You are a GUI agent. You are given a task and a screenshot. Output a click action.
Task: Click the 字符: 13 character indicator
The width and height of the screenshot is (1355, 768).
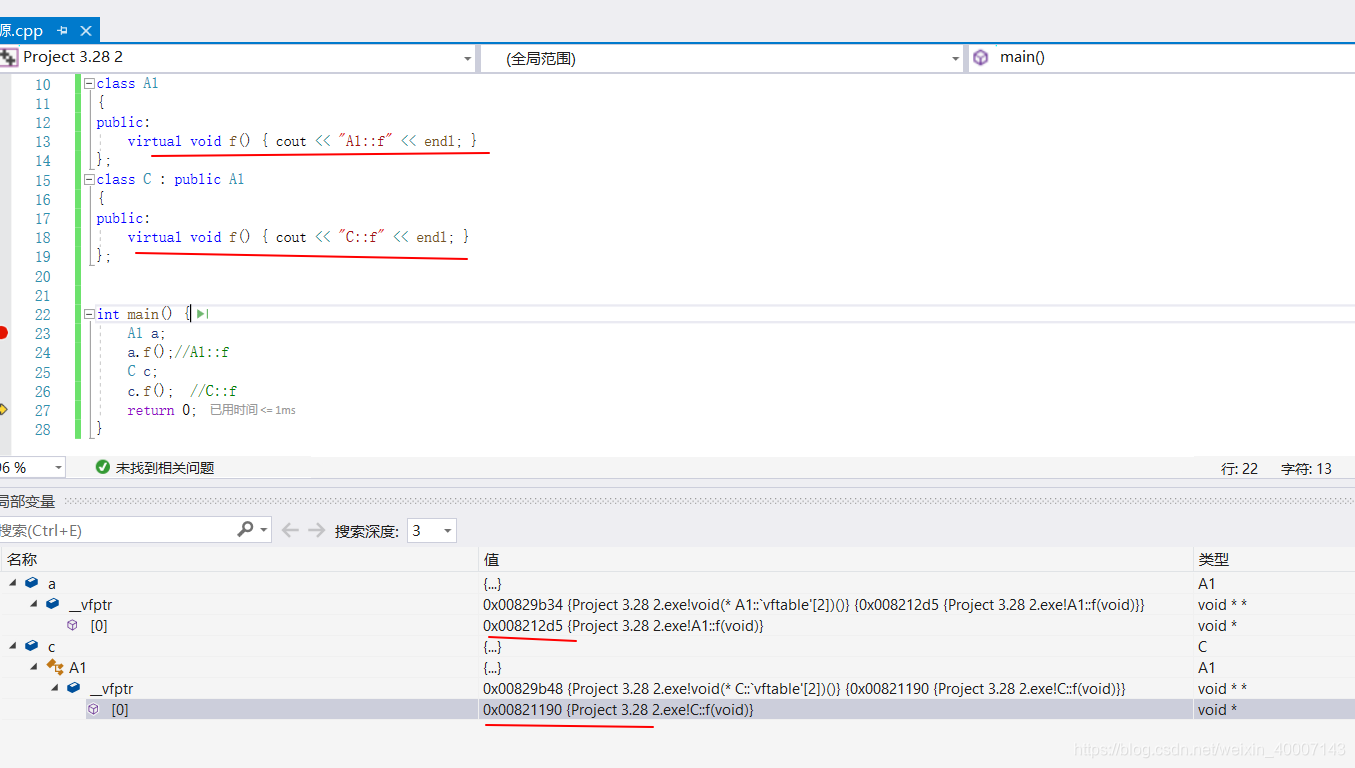pos(1307,468)
